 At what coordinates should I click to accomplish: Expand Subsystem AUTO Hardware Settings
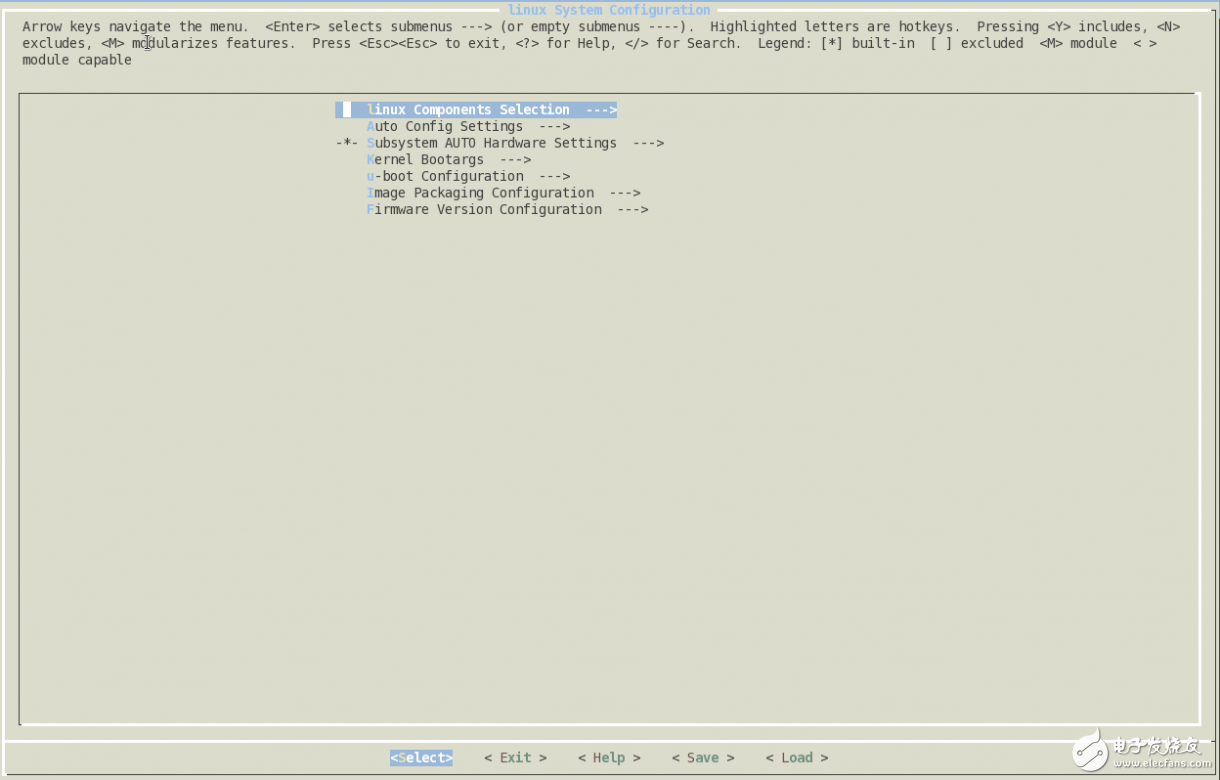493,142
